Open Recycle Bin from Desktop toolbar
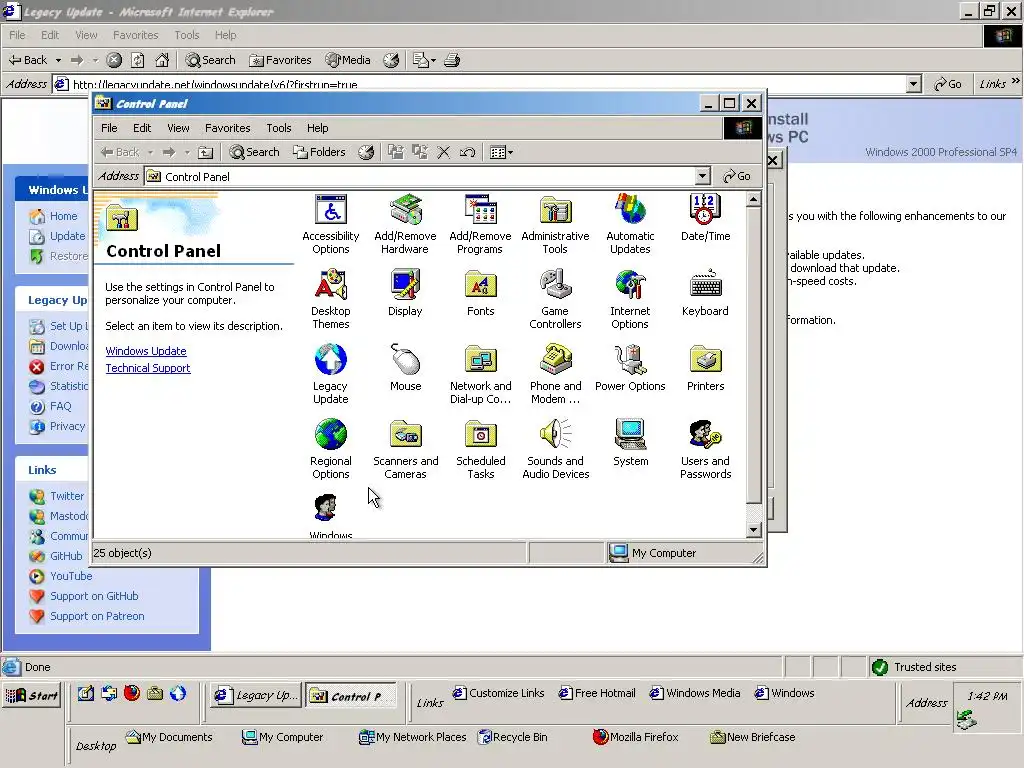This screenshot has width=1024, height=768. click(513, 737)
